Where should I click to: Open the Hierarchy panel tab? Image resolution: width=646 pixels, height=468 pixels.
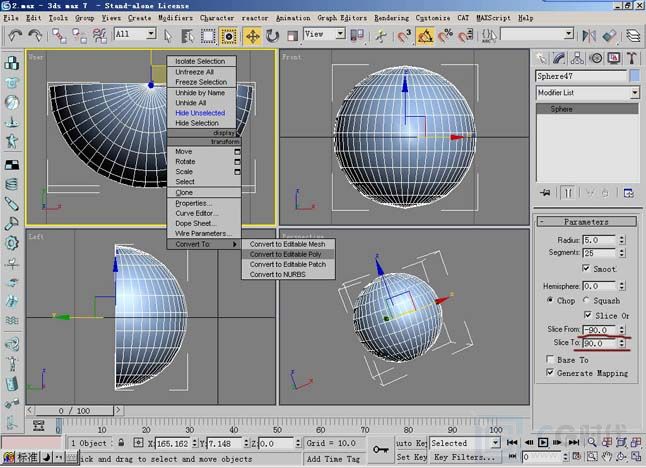(577, 58)
